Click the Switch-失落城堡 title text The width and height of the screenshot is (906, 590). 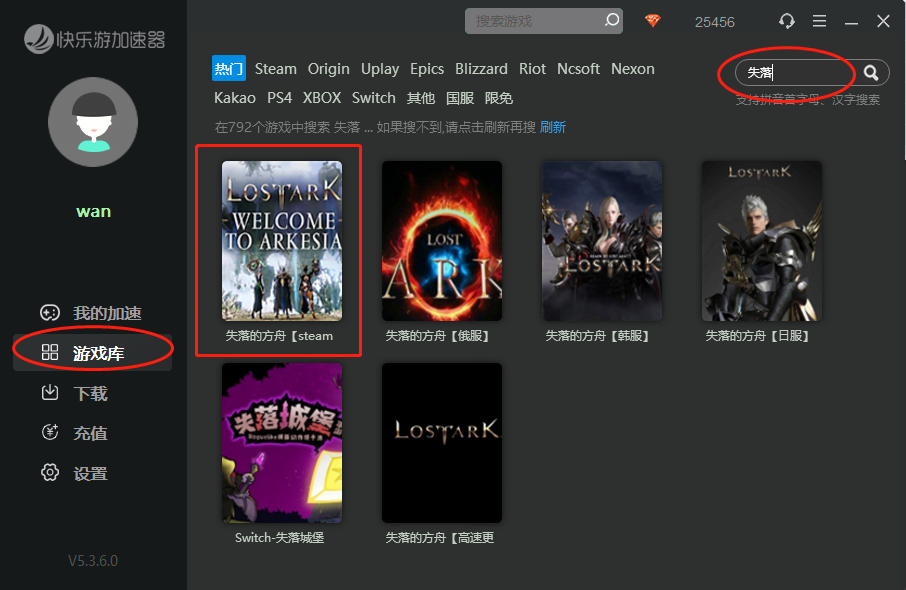coord(280,537)
